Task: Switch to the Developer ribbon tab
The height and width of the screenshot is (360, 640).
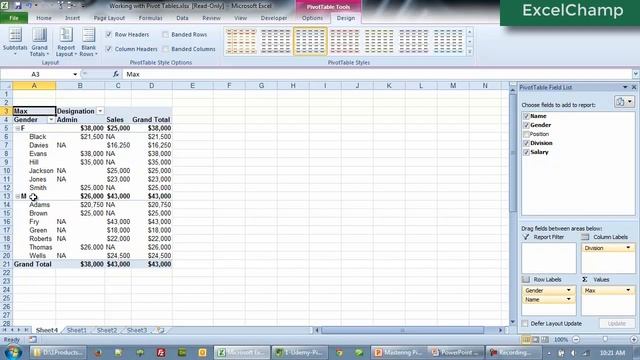Action: 274,18
